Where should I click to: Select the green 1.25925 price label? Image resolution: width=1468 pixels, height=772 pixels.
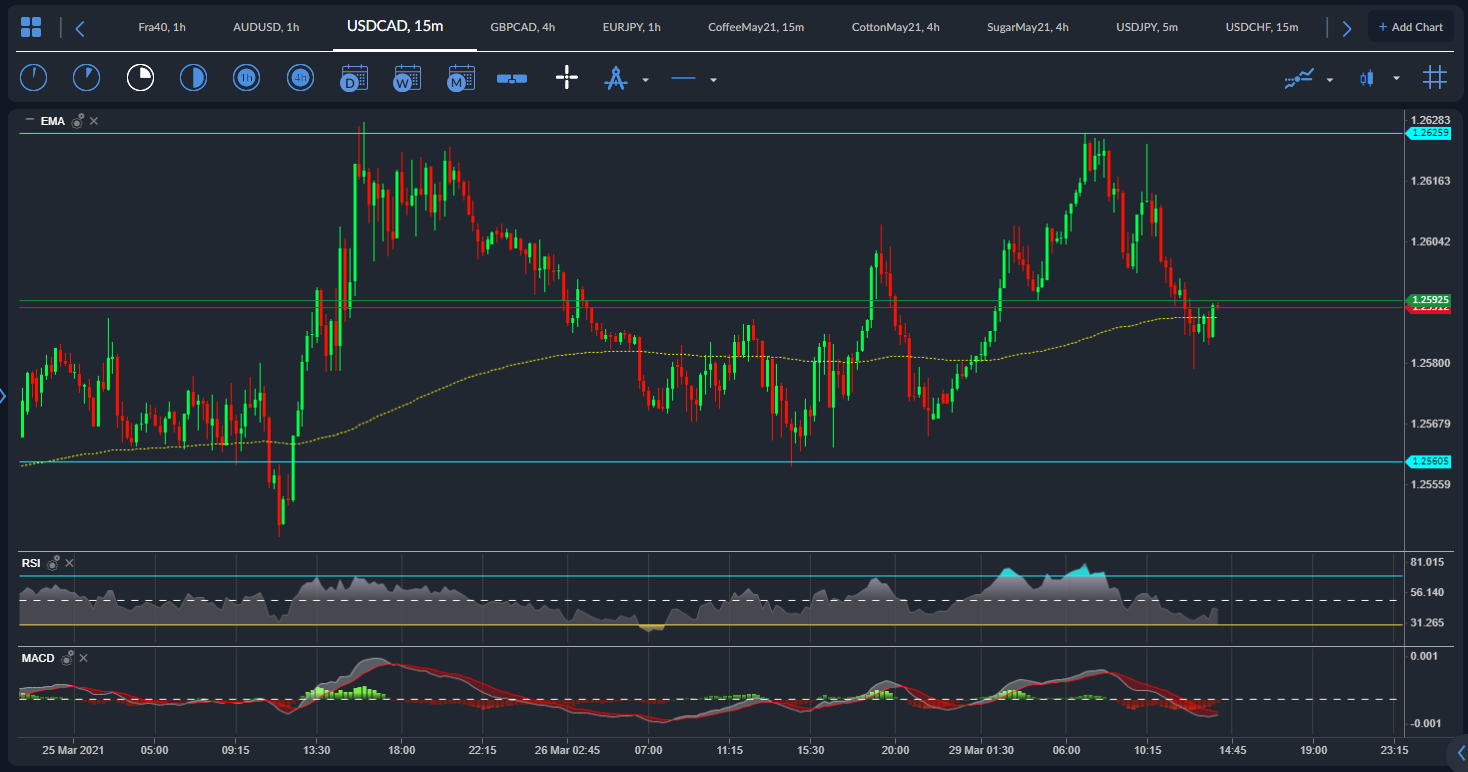[1429, 299]
